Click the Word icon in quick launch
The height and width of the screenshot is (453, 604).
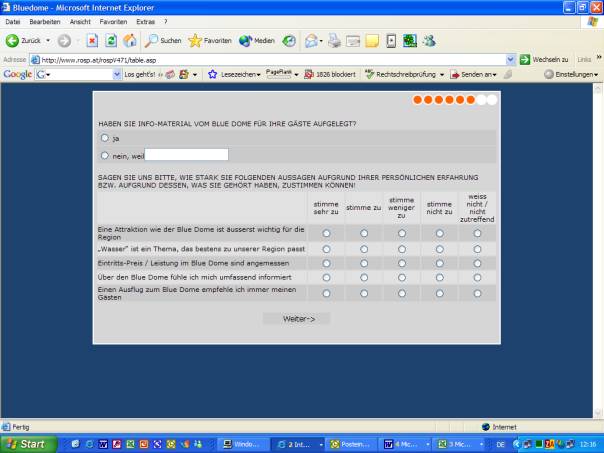103,444
